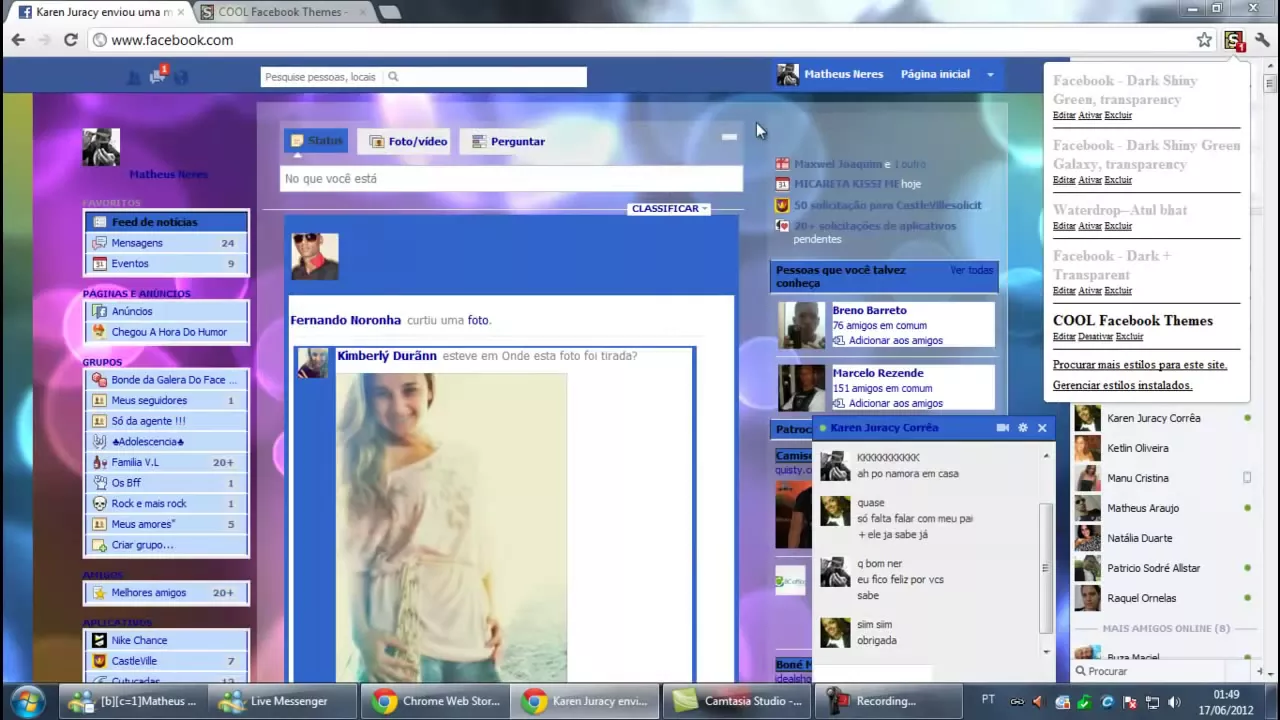
Task: Open Nike Chance app in sidebar
Action: 166,640
